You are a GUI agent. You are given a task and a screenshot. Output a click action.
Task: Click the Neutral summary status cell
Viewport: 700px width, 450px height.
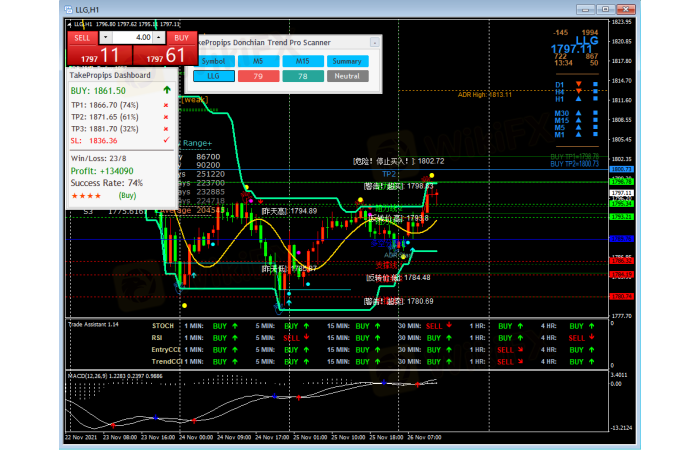[346, 76]
